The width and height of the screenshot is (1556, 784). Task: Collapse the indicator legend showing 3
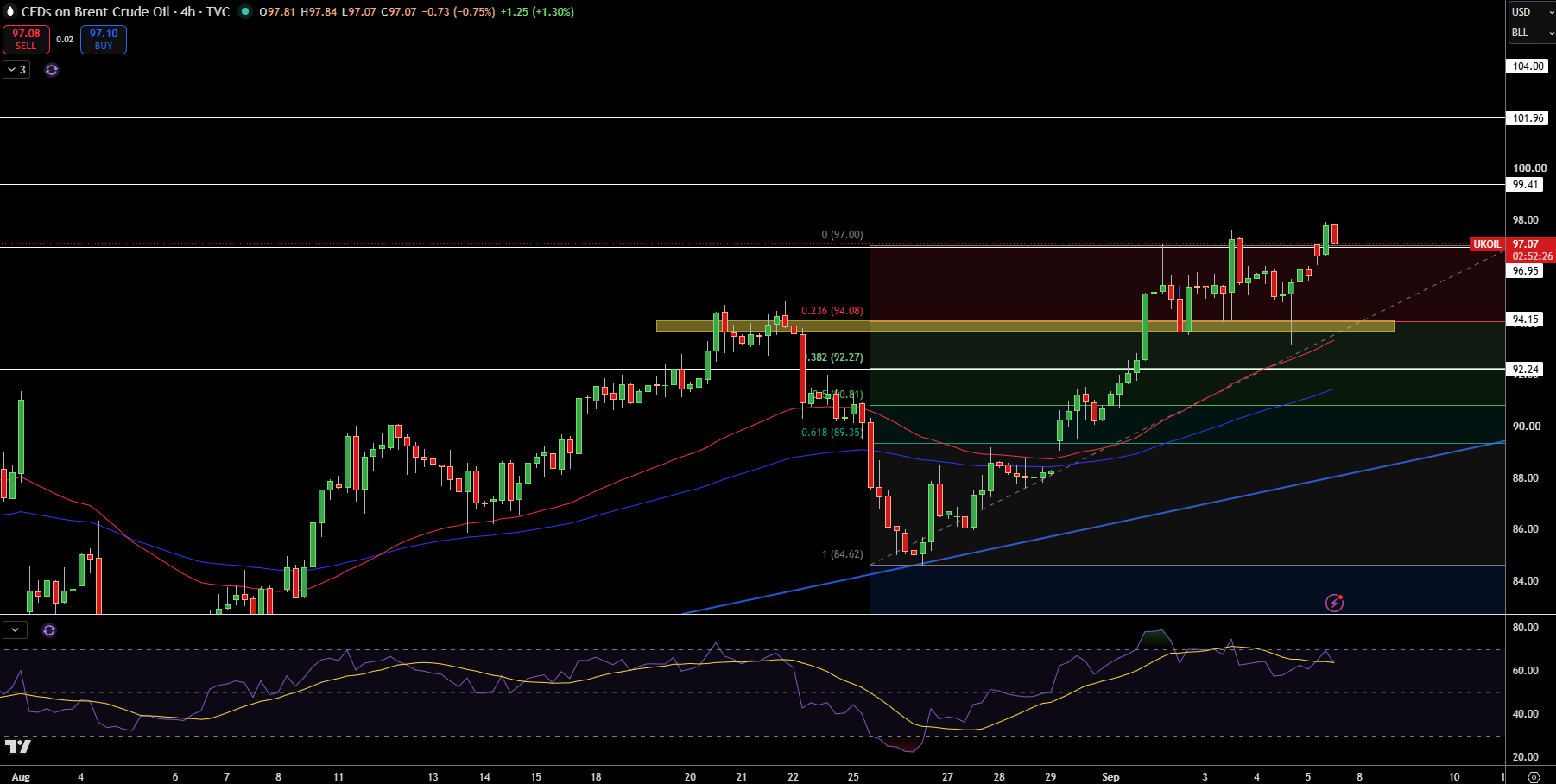coord(16,70)
